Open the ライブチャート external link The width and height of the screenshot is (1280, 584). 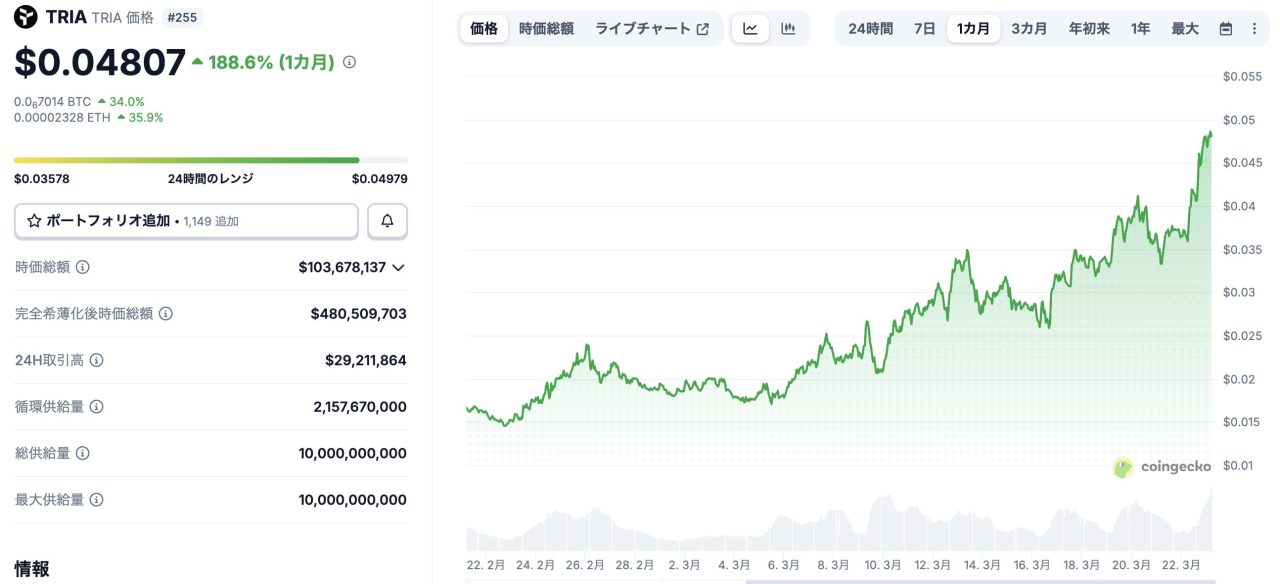click(x=651, y=28)
